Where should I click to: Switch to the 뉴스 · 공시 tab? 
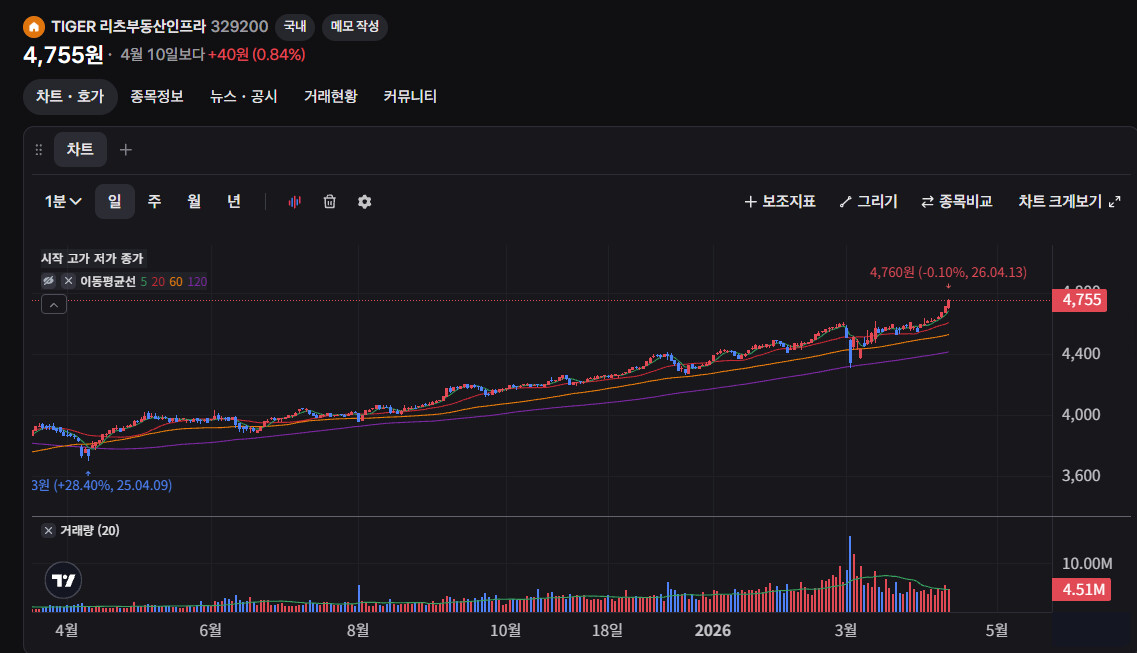tap(244, 96)
